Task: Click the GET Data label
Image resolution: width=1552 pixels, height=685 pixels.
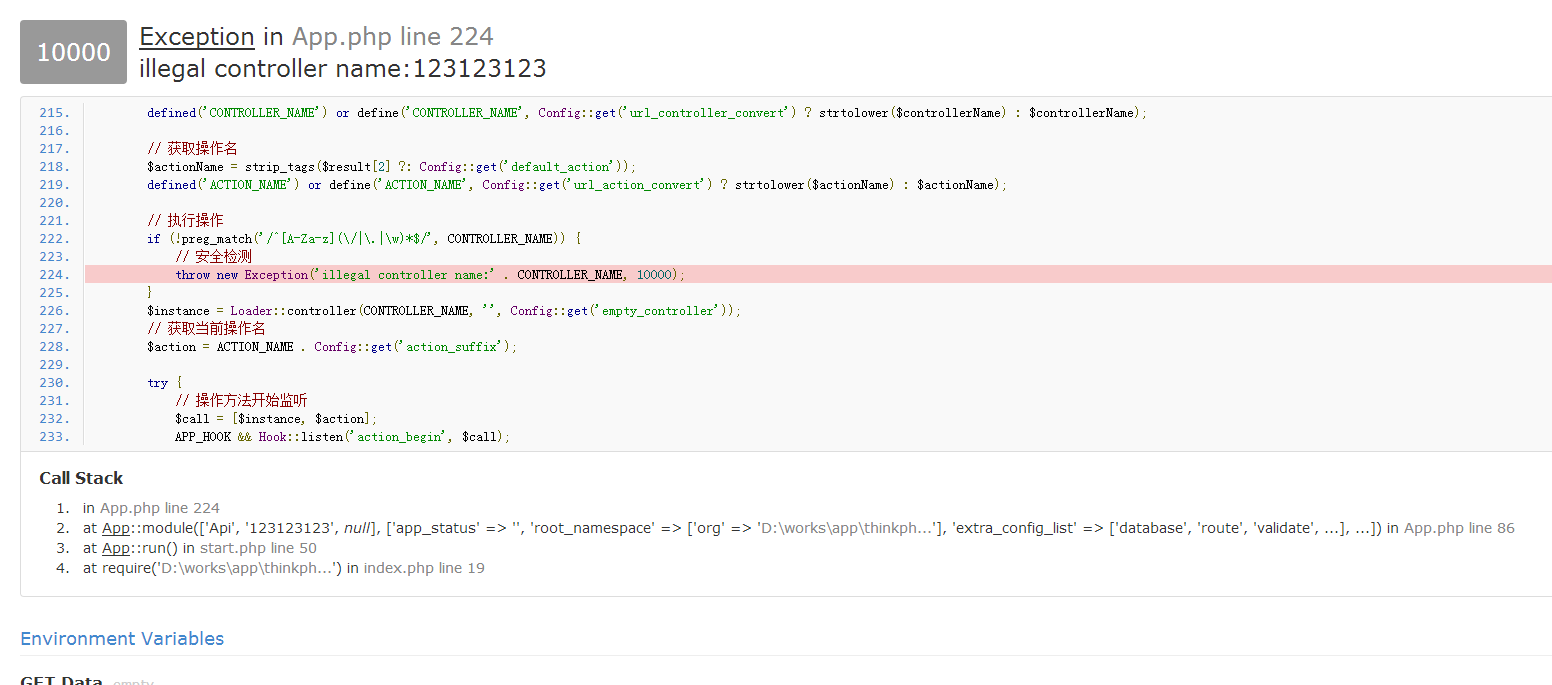Action: tap(61, 680)
